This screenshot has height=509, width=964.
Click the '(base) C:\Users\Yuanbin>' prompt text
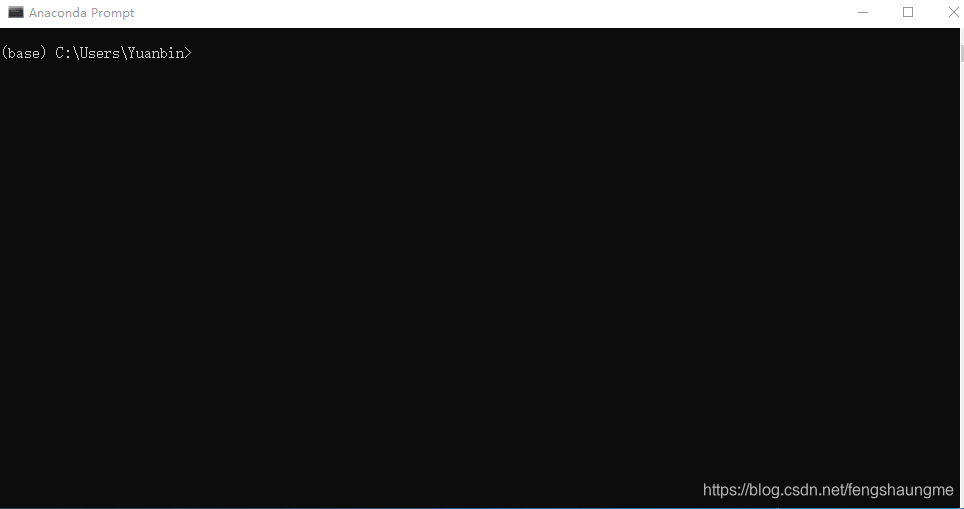tap(97, 53)
